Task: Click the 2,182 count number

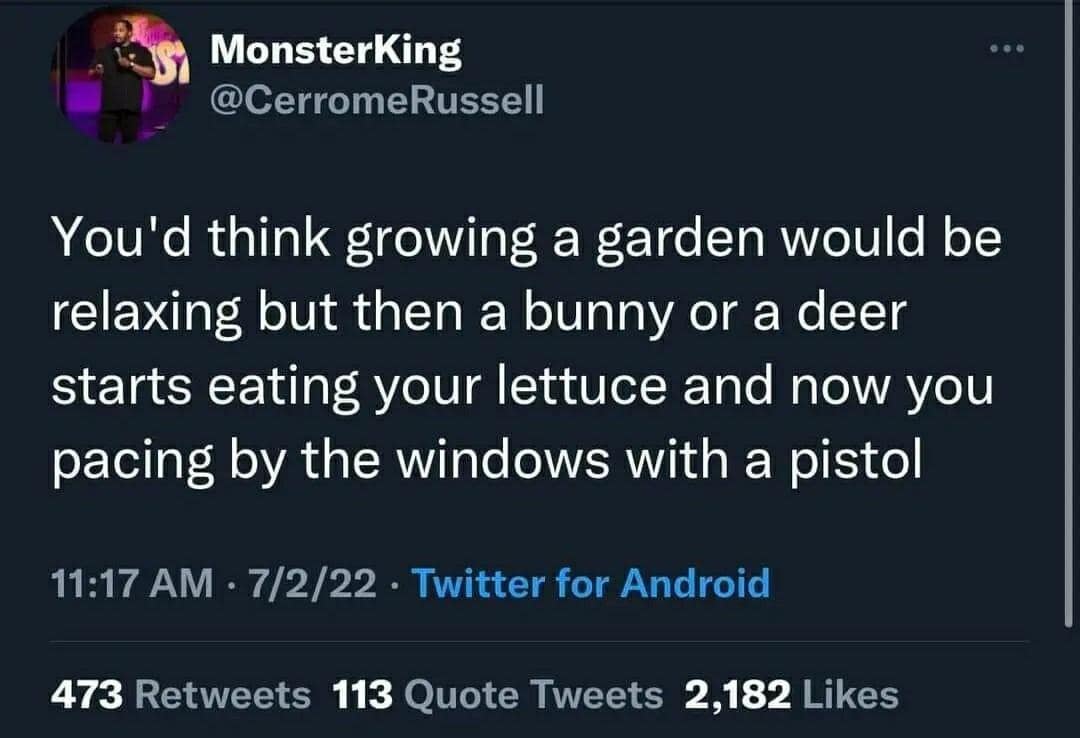Action: pyautogui.click(x=735, y=693)
